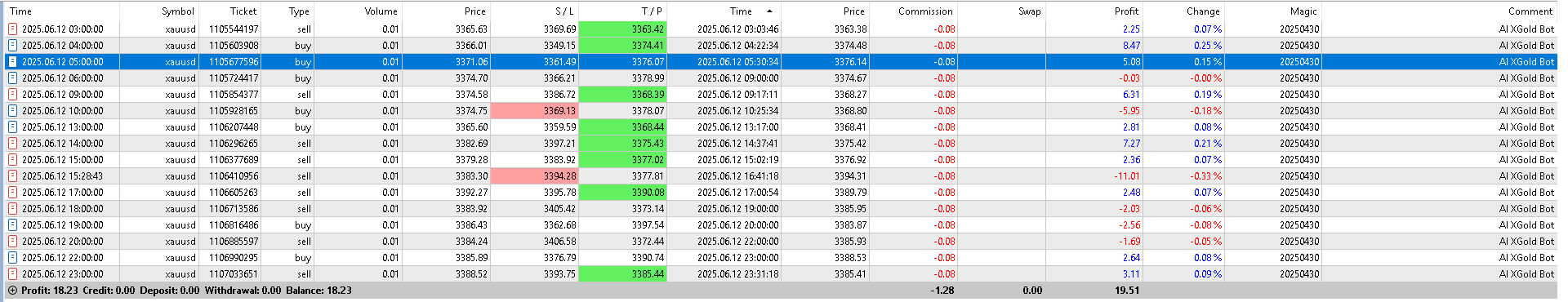Click the order icon of ticket 1105677596
The width and height of the screenshot is (1568, 302).
(12, 62)
